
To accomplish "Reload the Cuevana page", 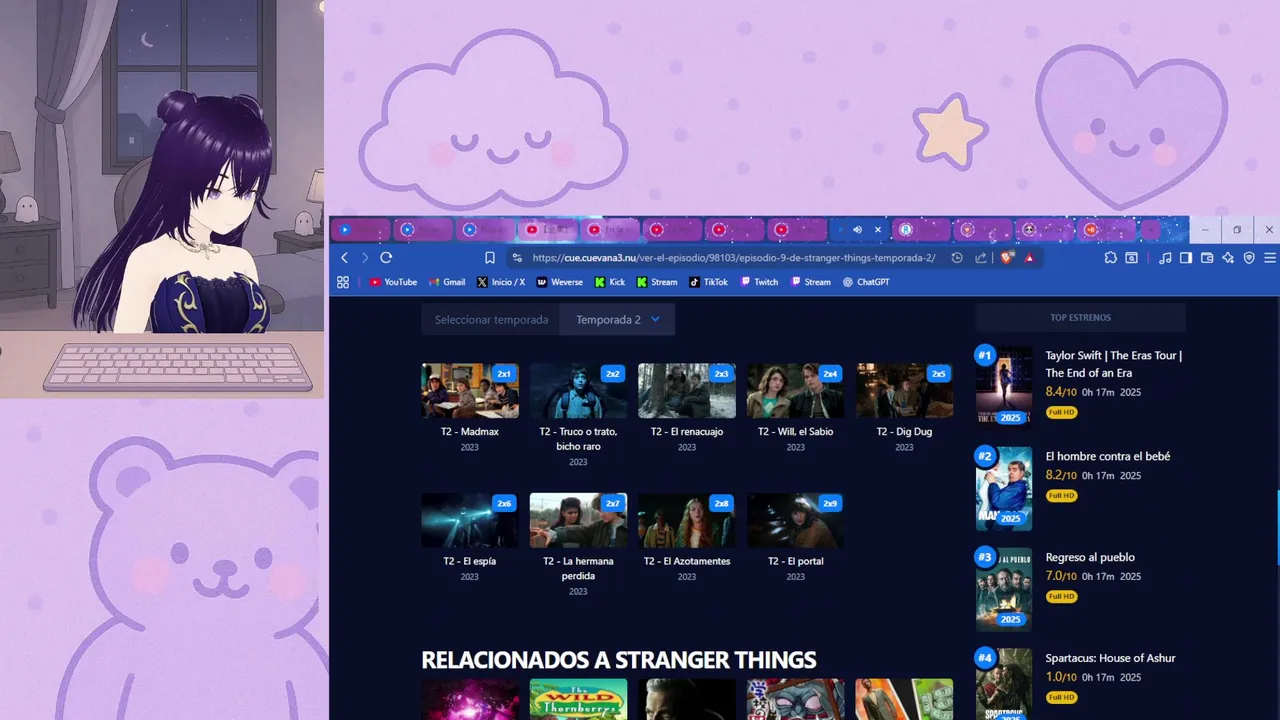I will (x=386, y=258).
